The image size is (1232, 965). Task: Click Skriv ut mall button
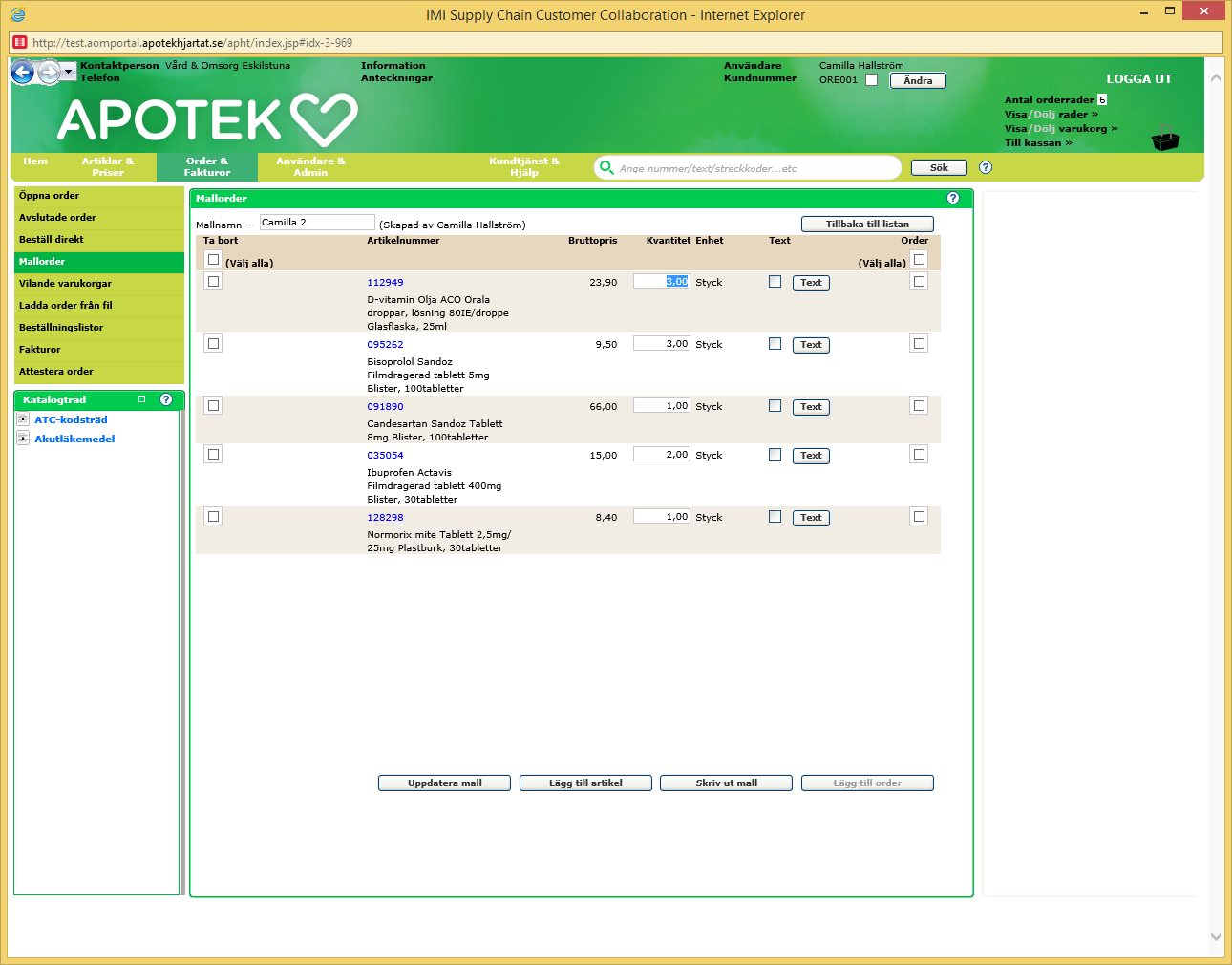pyautogui.click(x=726, y=783)
